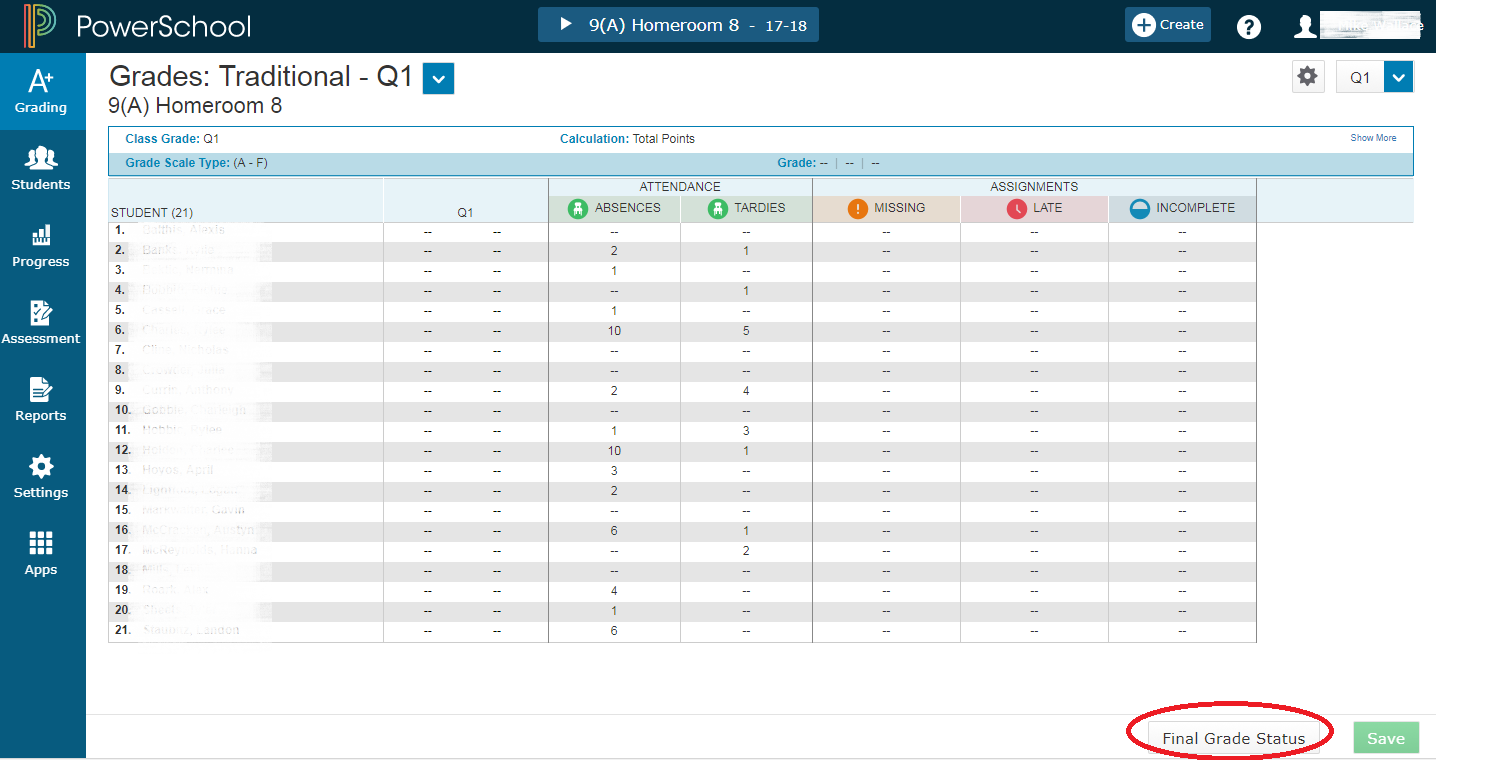Click the Save button

coord(1386,738)
